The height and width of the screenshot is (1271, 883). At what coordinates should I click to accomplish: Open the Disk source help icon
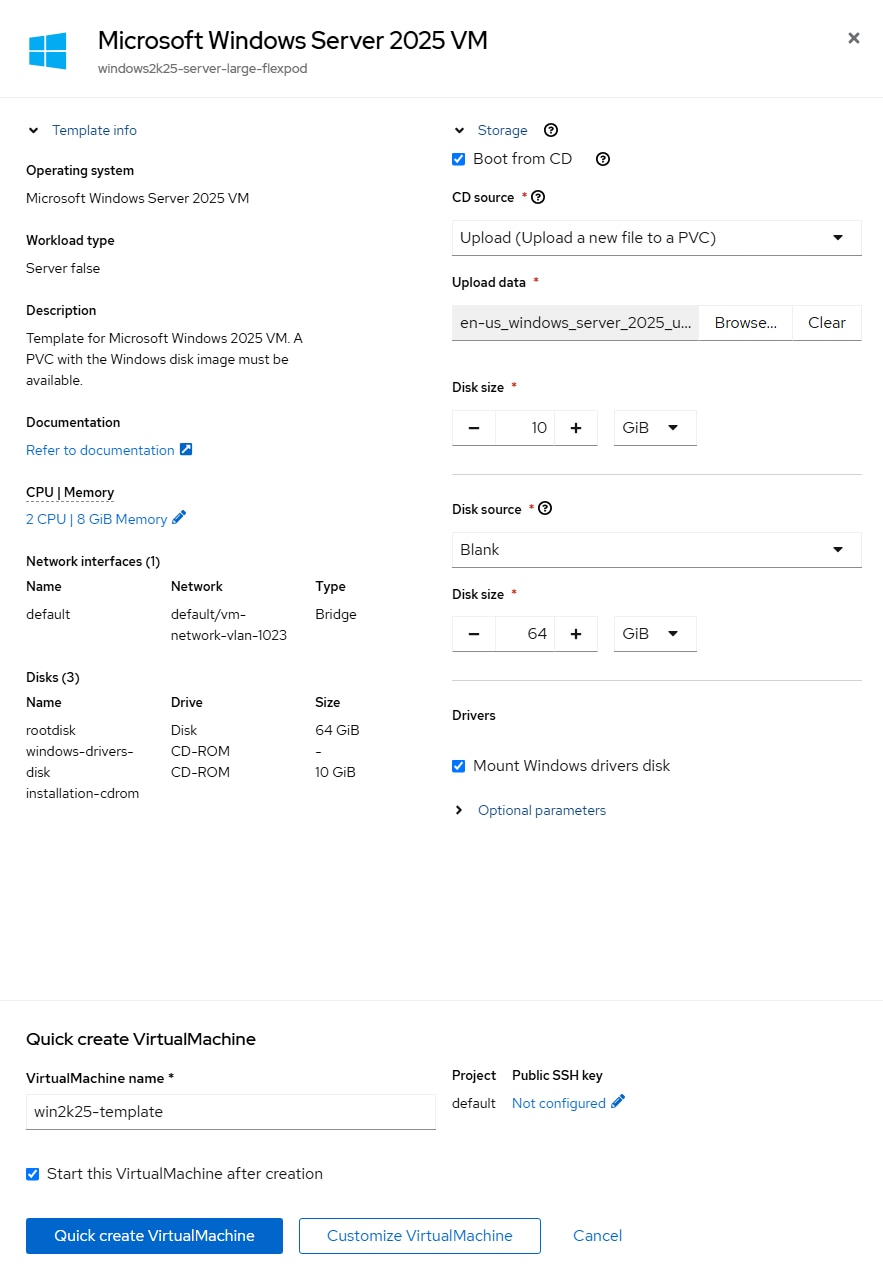coord(545,509)
